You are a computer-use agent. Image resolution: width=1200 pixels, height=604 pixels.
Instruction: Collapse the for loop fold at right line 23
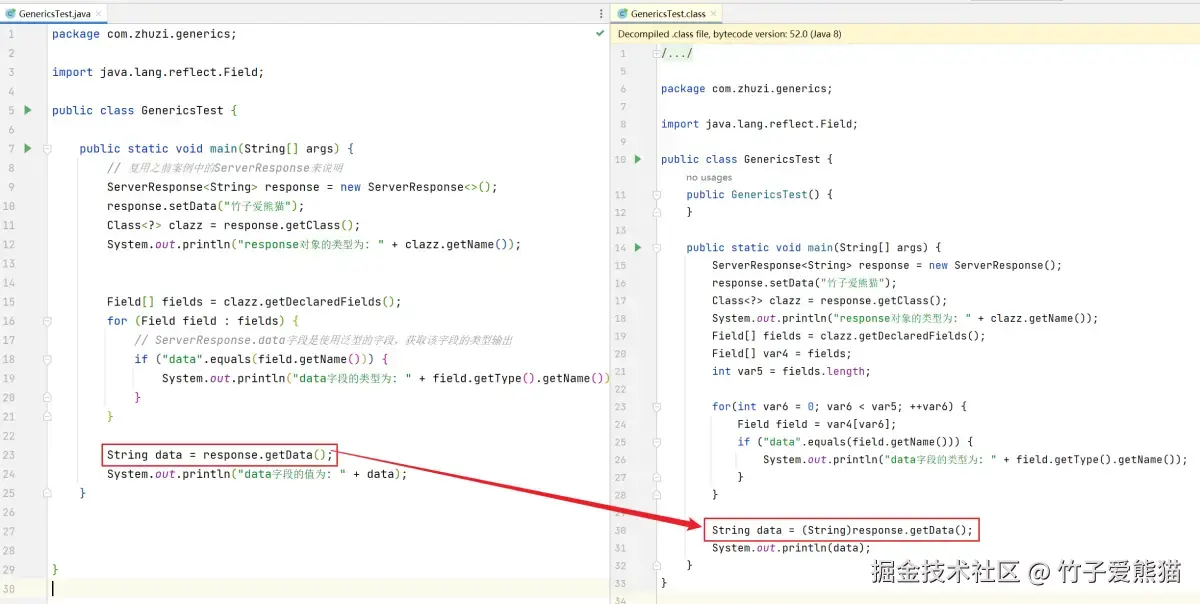point(656,406)
